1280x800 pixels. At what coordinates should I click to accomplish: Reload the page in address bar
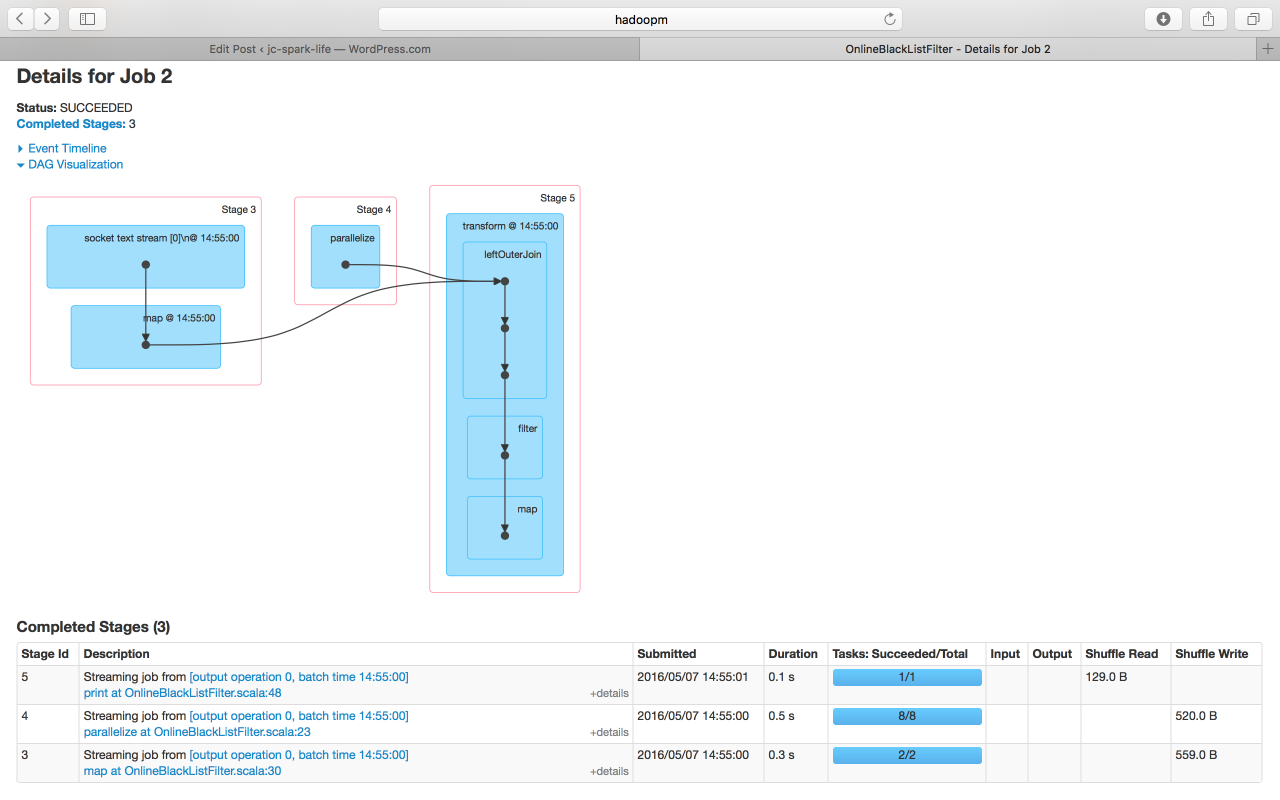tap(889, 18)
